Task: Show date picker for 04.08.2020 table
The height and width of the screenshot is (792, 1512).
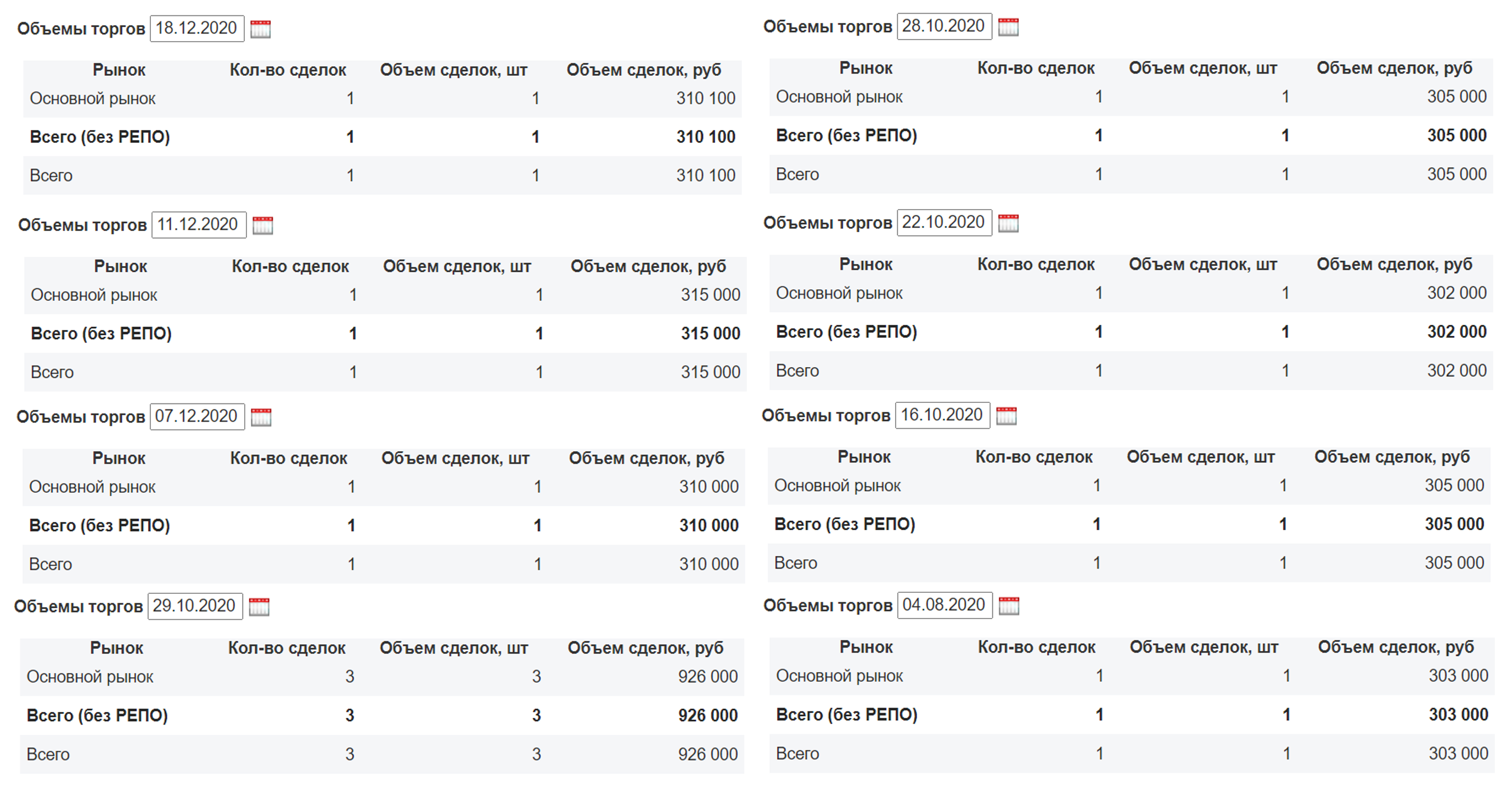Action: 1008,606
